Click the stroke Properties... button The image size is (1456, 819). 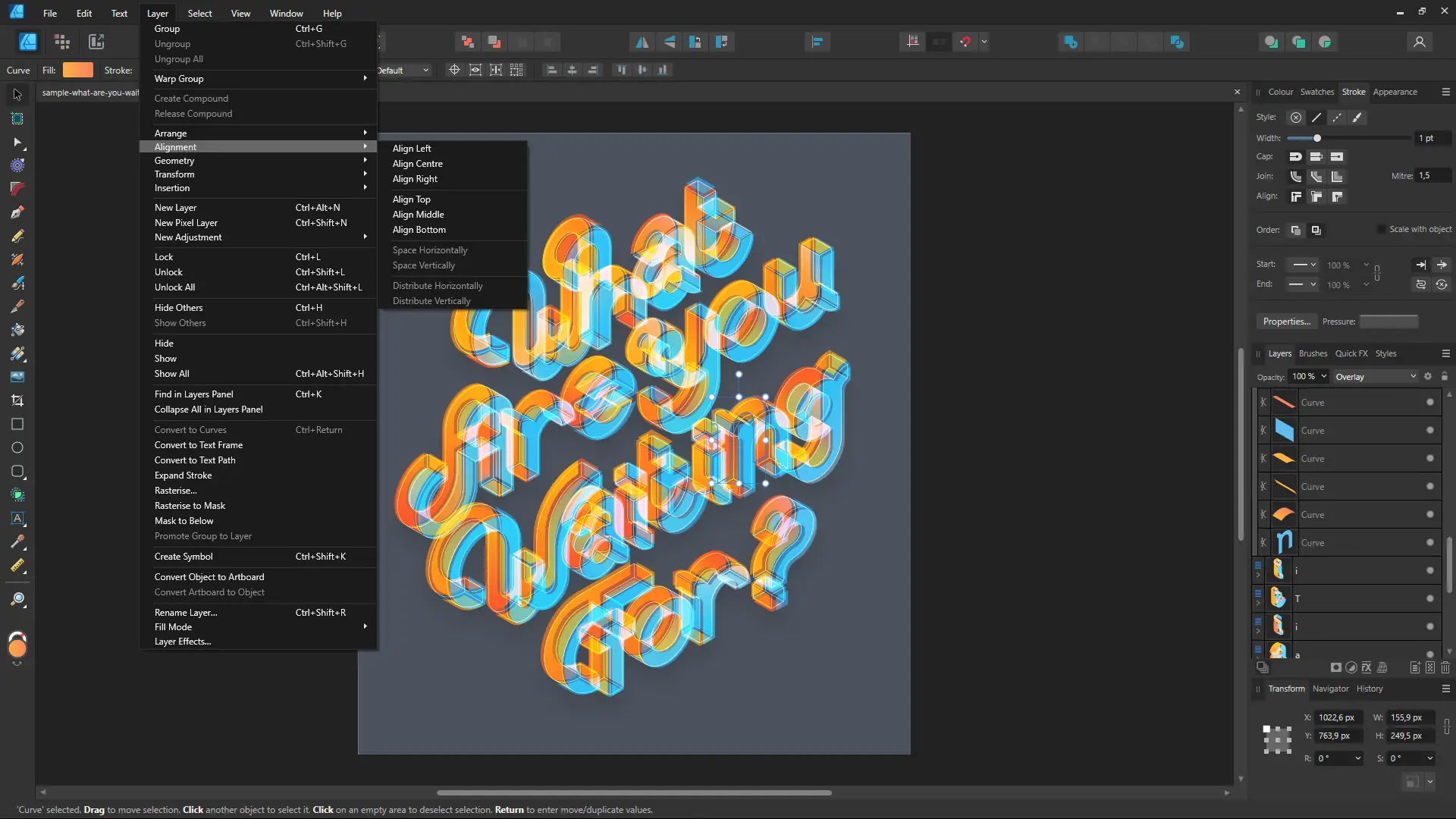coord(1286,322)
